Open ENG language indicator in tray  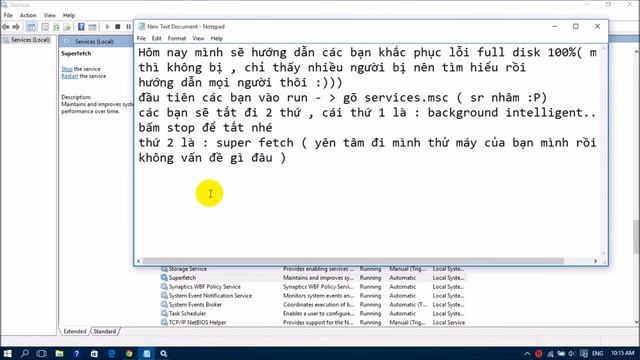click(x=598, y=353)
